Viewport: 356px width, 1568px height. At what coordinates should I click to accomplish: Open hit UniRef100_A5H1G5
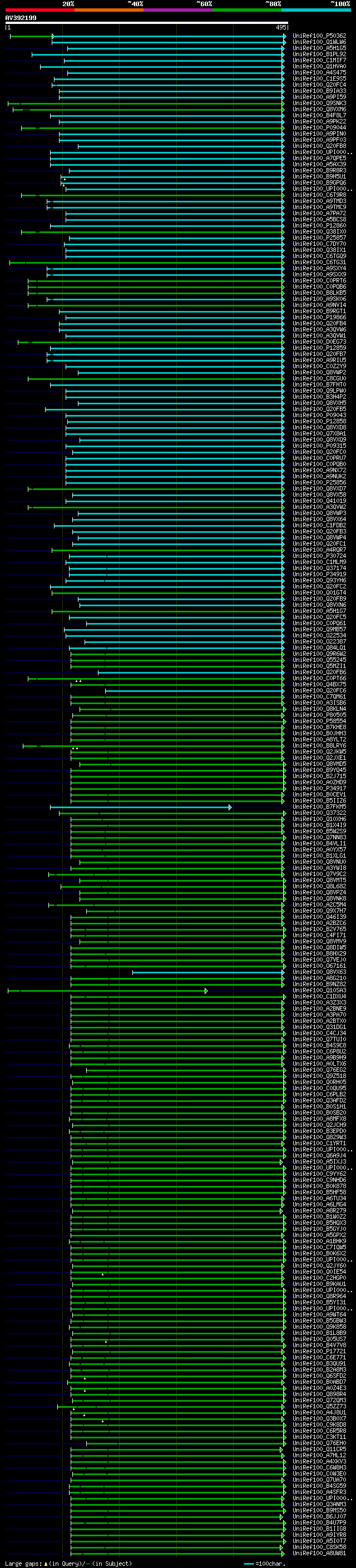pyautogui.click(x=319, y=48)
